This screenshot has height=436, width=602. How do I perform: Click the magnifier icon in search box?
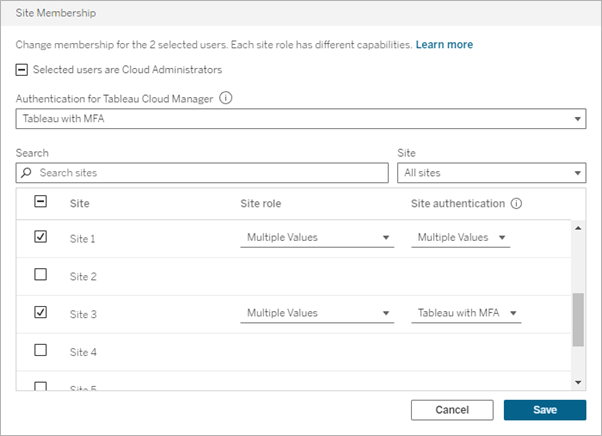tap(27, 173)
